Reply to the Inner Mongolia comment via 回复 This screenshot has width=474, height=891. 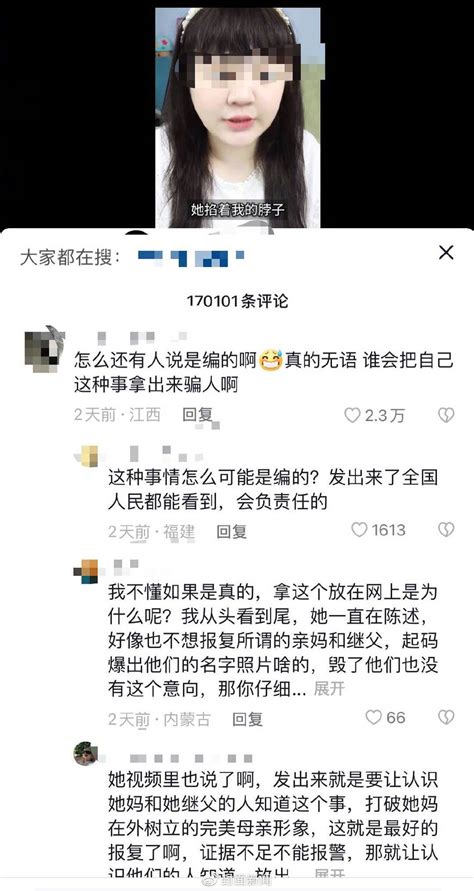[248, 719]
